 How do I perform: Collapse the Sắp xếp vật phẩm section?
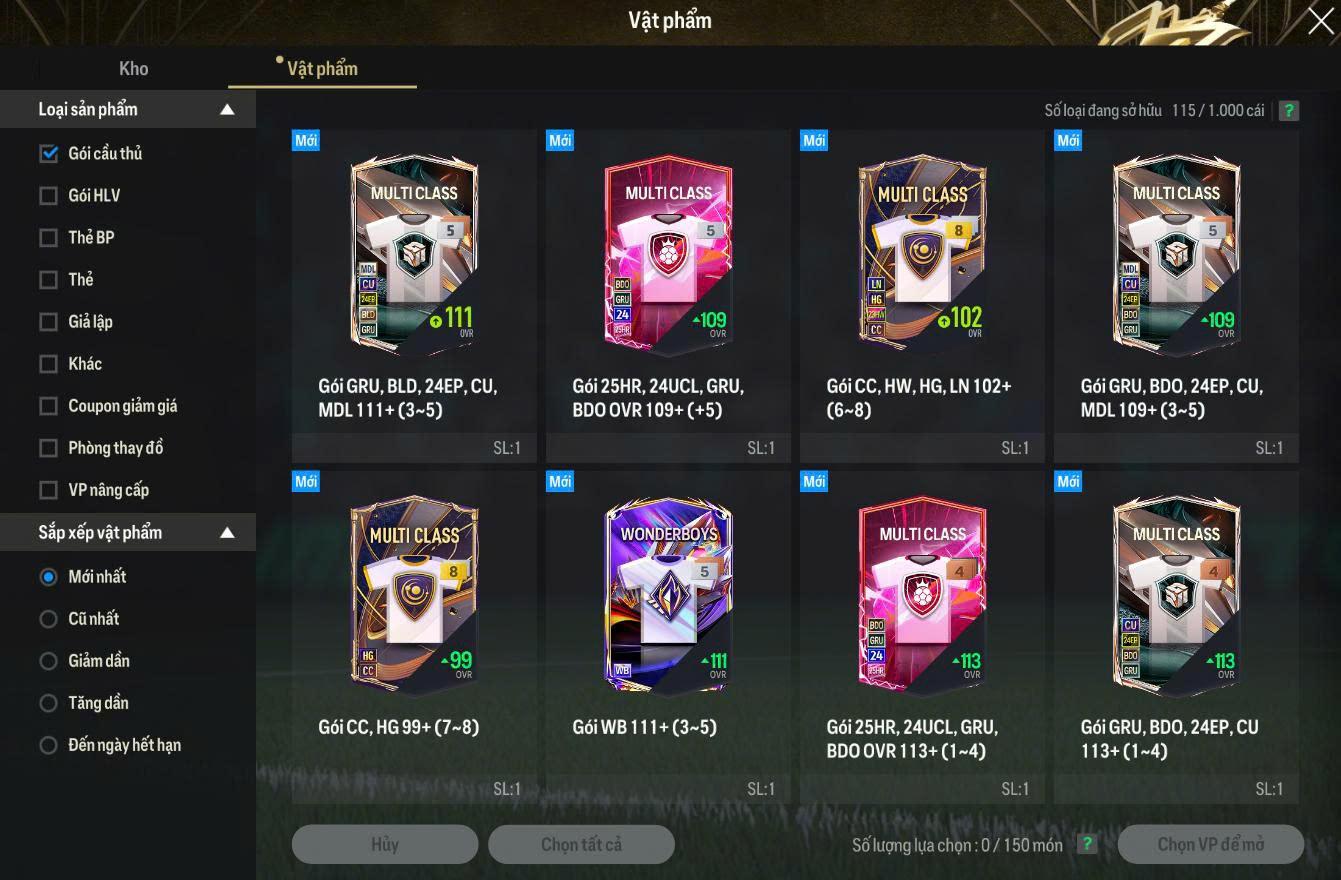point(227,533)
